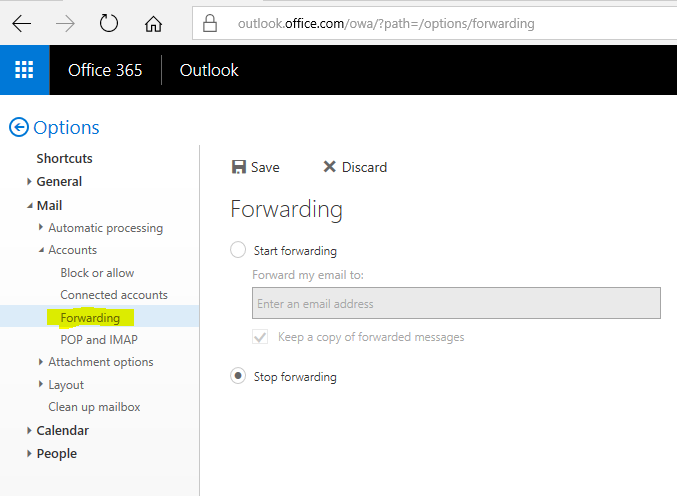Click the Save floppy disk icon
This screenshot has height=496, width=677.
tap(239, 167)
